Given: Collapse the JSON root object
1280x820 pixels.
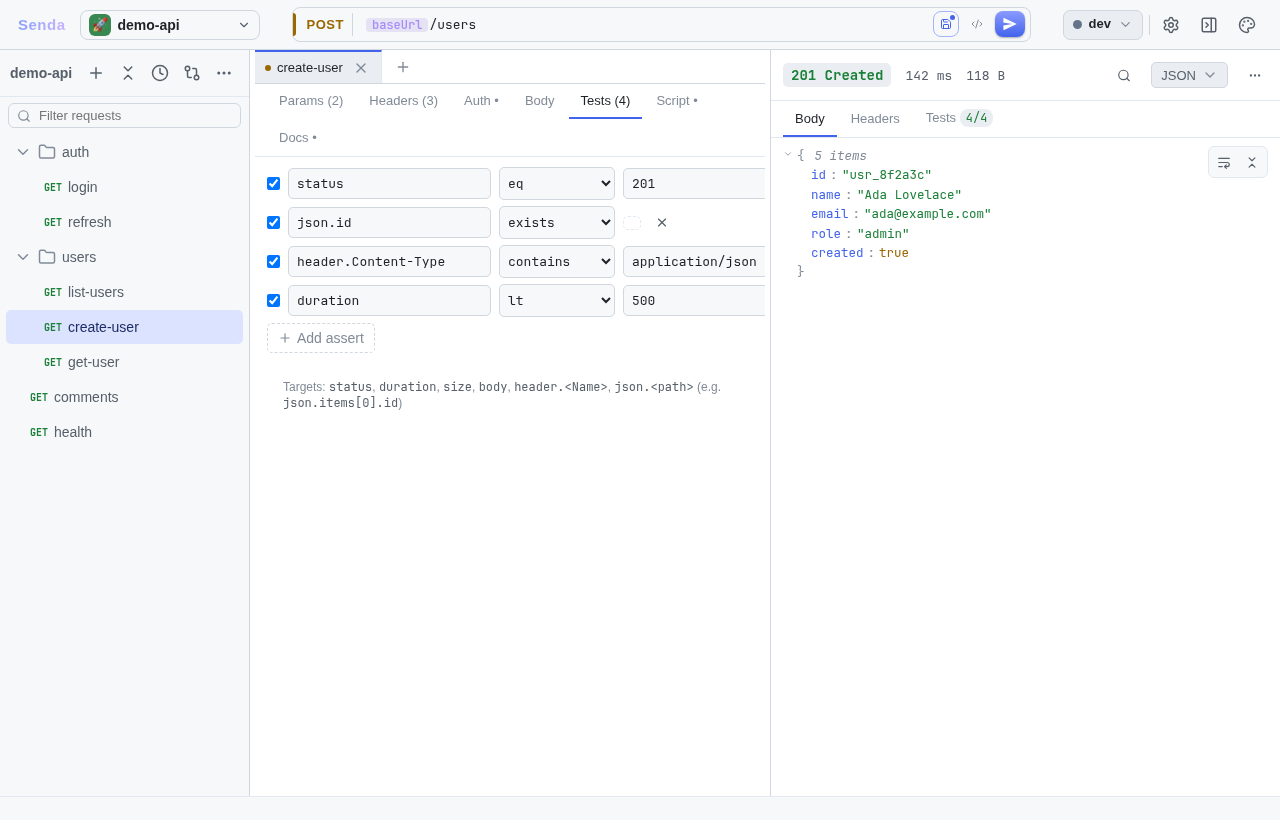Looking at the screenshot, I should pyautogui.click(x=788, y=155).
